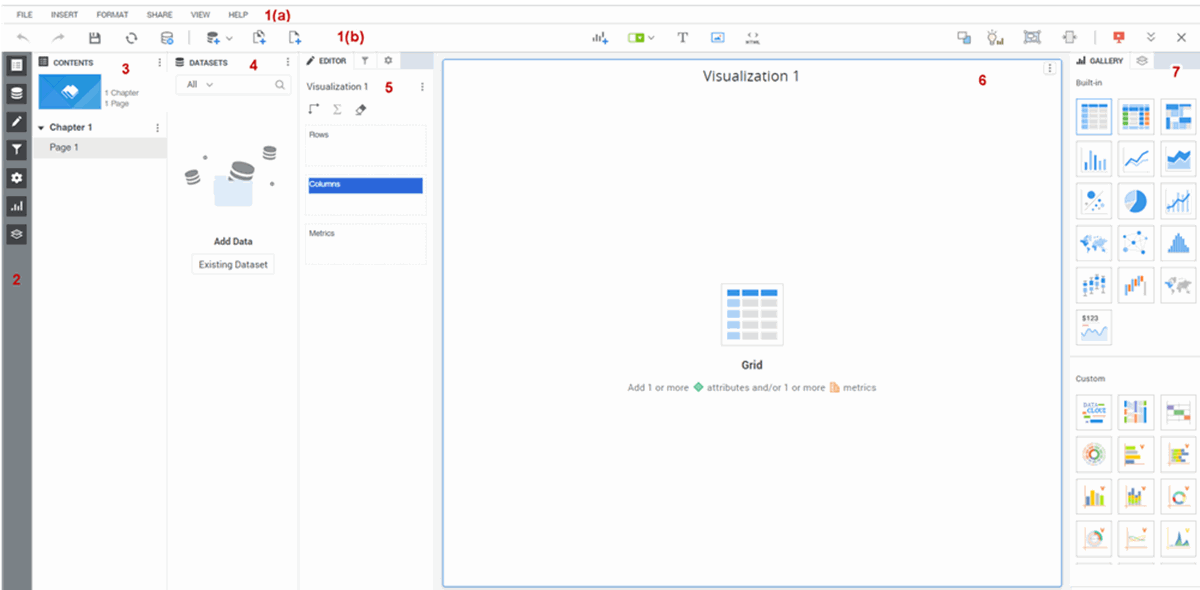
Task: Open the Format menu in the menu bar
Action: click(x=112, y=13)
